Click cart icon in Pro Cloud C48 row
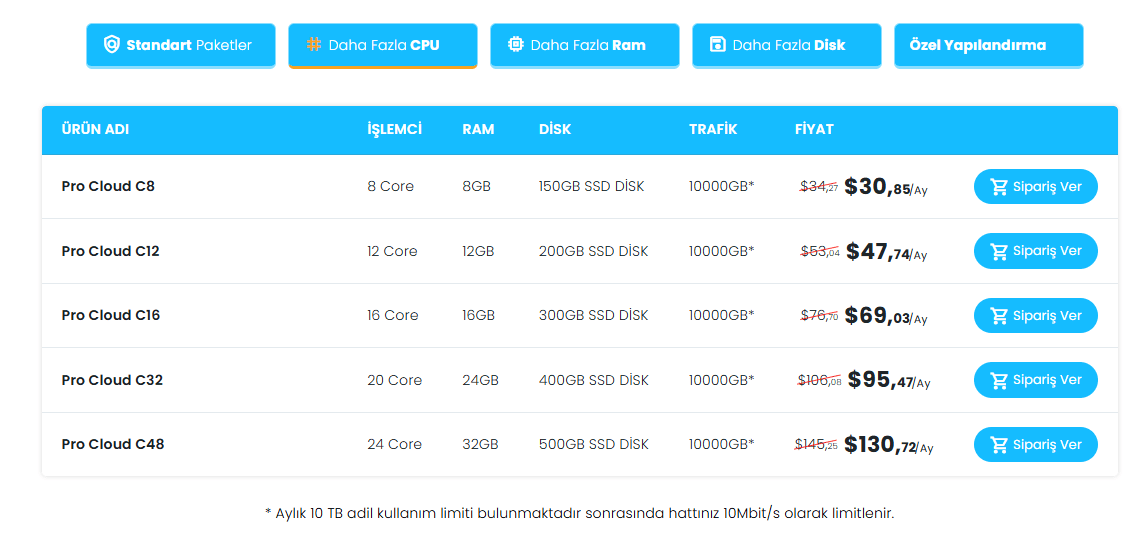Screen dimensions: 1145x537 (998, 445)
